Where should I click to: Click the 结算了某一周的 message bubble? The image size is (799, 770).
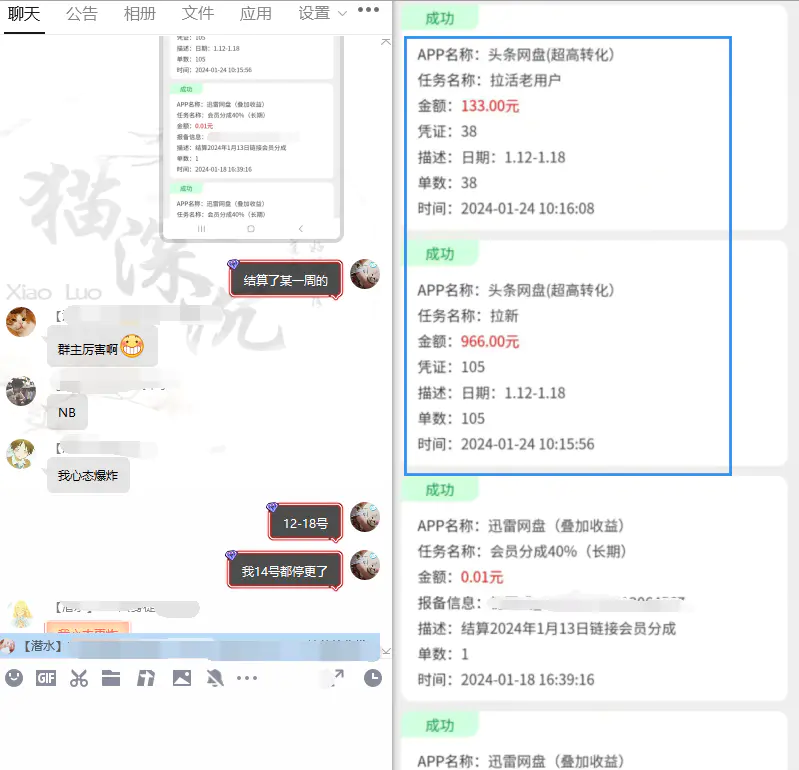pyautogui.click(x=286, y=280)
